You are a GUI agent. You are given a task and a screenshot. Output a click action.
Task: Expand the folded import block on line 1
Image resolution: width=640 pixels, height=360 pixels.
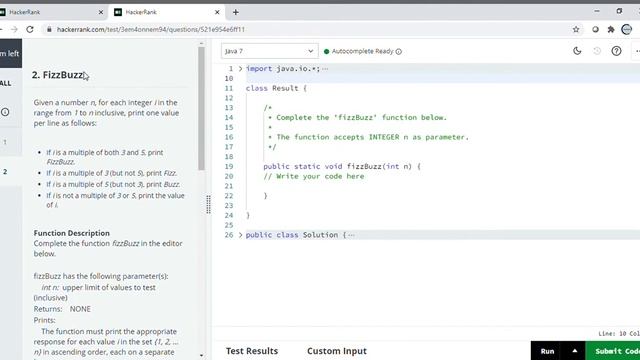click(240, 69)
